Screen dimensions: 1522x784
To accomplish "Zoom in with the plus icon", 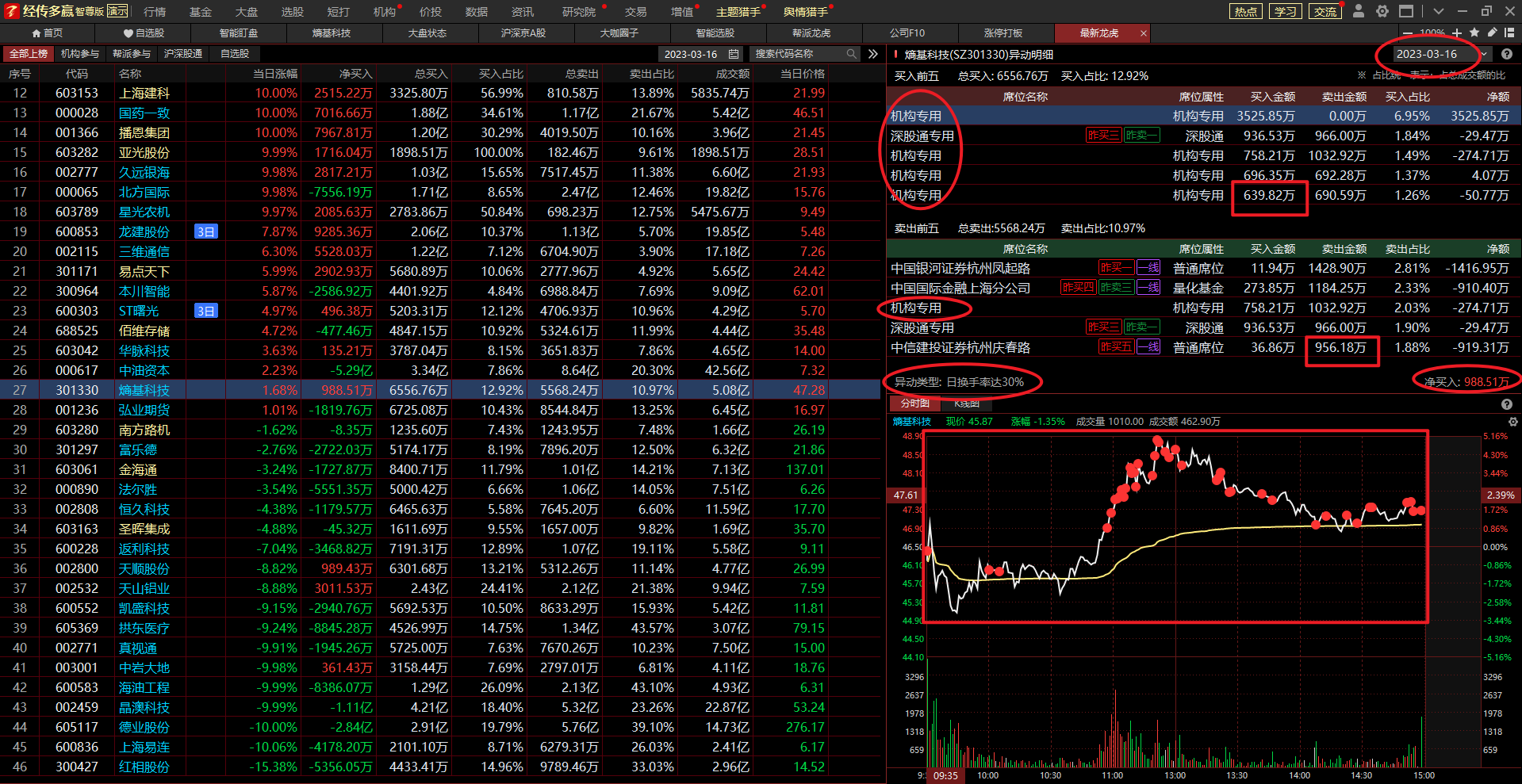I will tap(1457, 33).
